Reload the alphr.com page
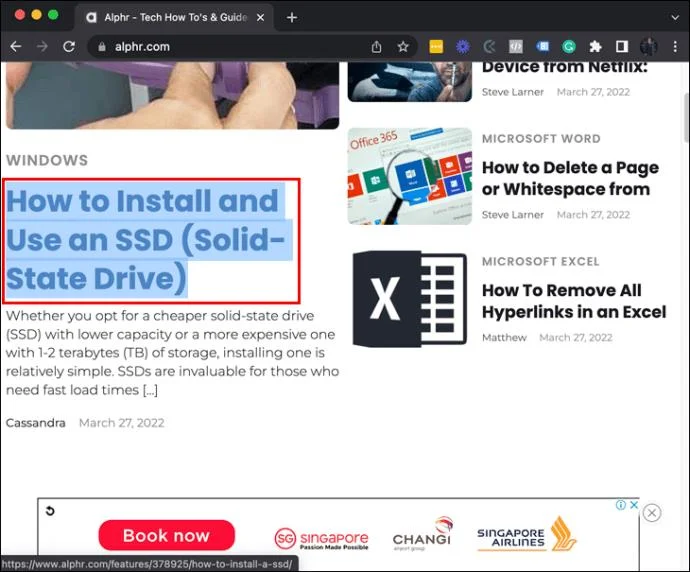690x572 pixels. click(x=69, y=47)
